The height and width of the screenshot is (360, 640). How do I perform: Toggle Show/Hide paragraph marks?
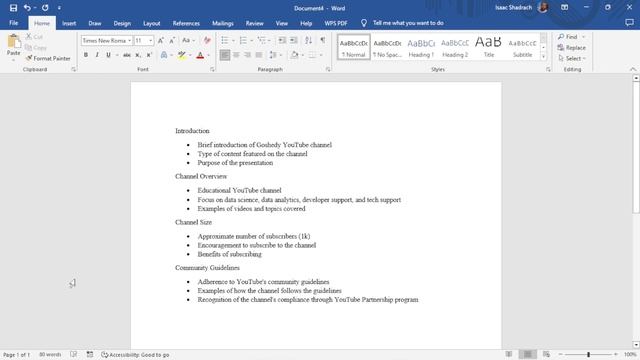(323, 40)
